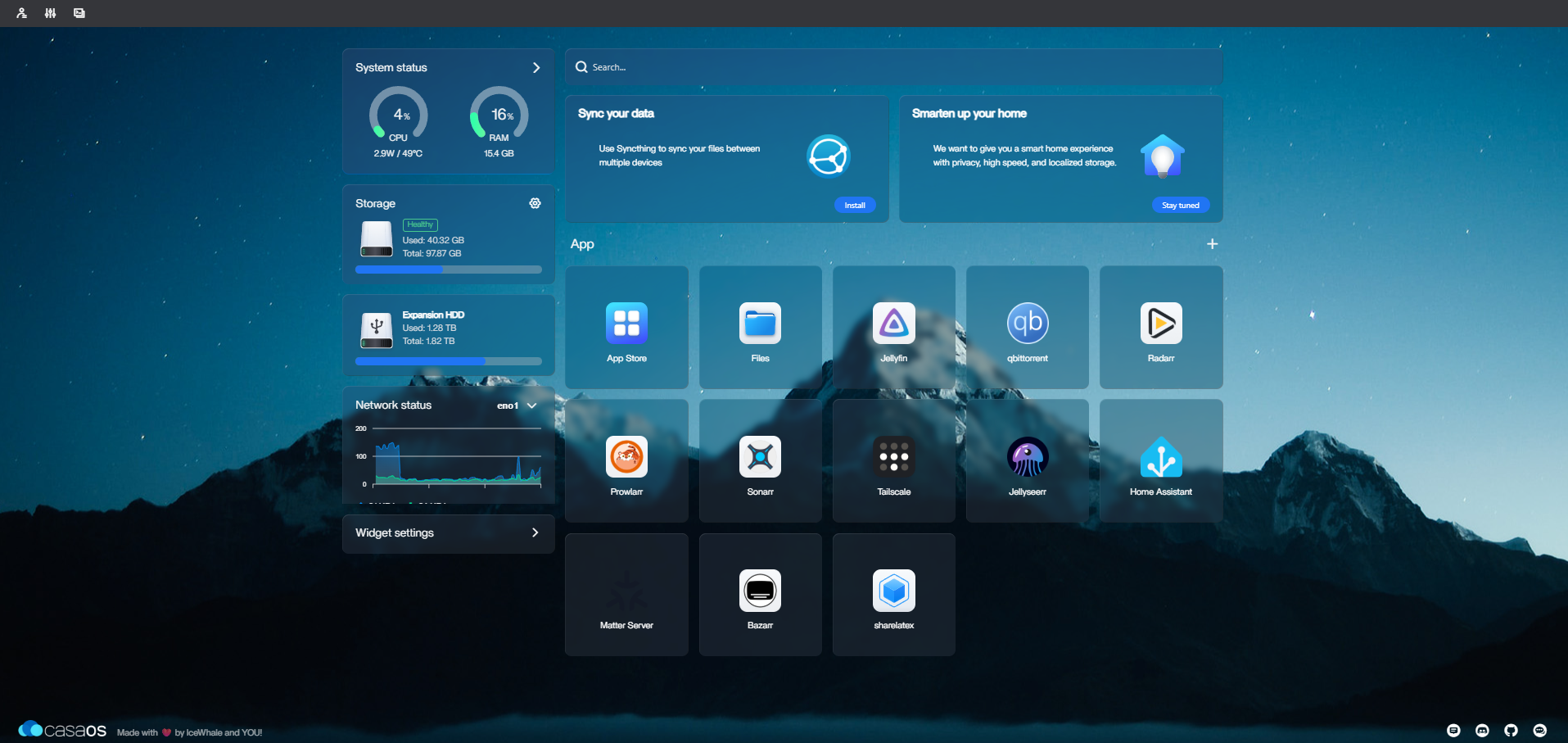Viewport: 1568px width, 743px height.
Task: Click the CPU usage gauge
Action: [x=399, y=115]
